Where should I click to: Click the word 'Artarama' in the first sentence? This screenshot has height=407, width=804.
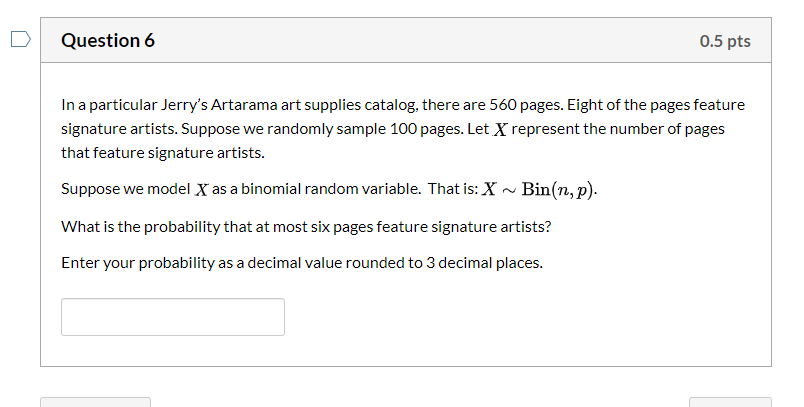[245, 105]
